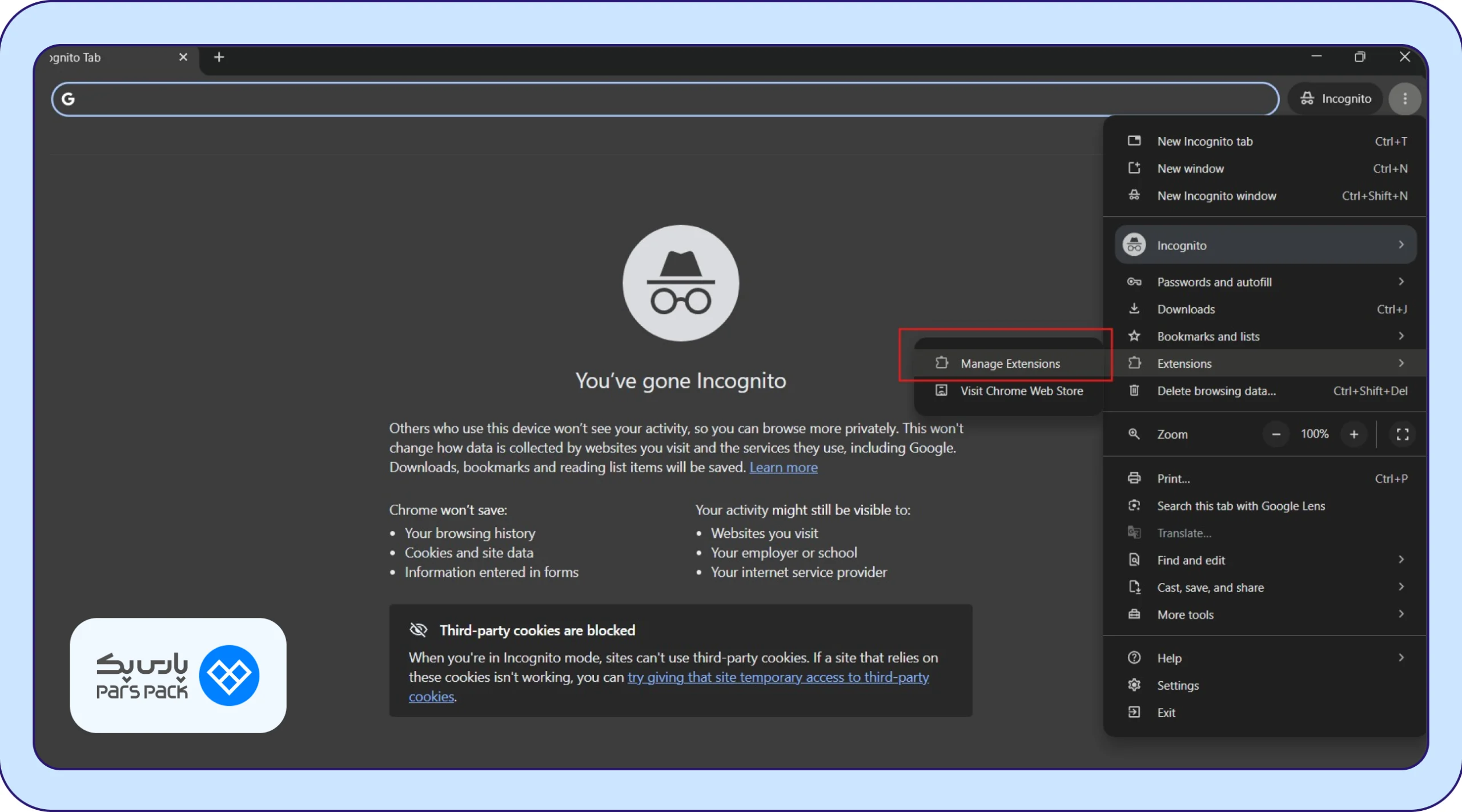
Task: Click the Settings gear icon
Action: pos(1134,685)
